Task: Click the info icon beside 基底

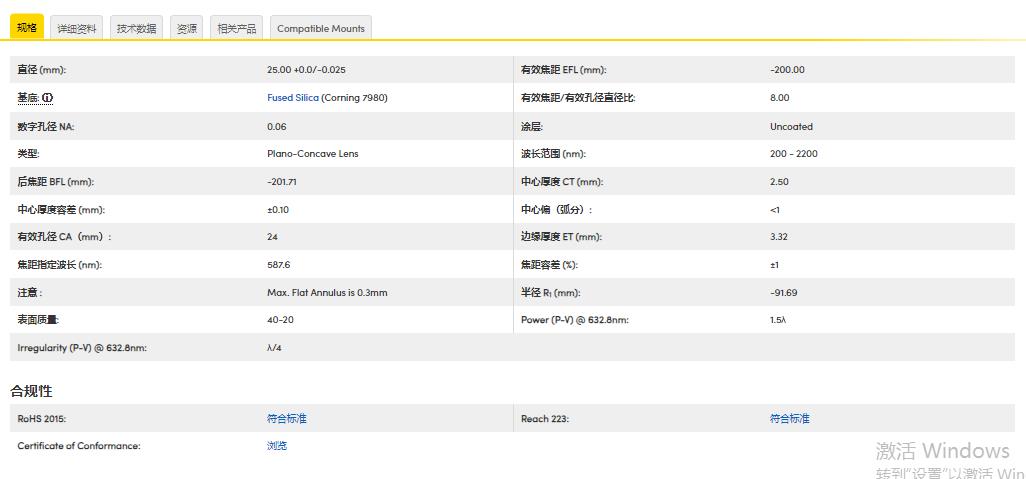Action: point(48,98)
